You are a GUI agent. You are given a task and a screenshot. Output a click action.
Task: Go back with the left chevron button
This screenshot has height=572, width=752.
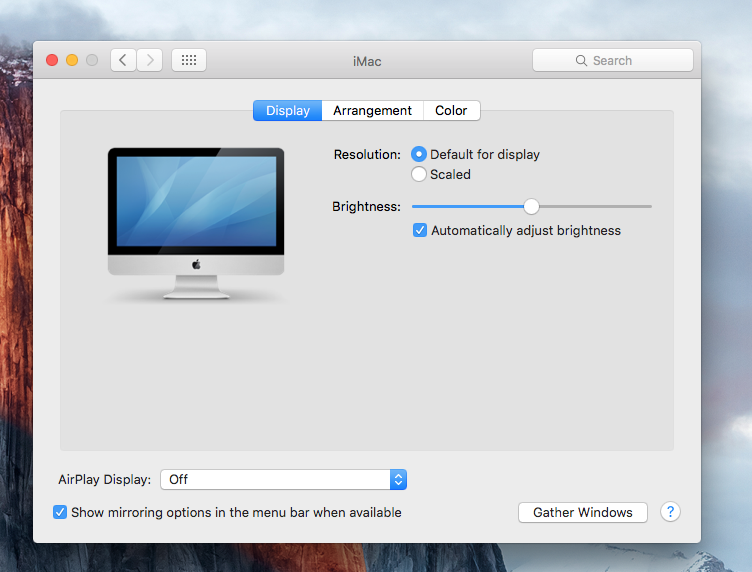pos(123,60)
